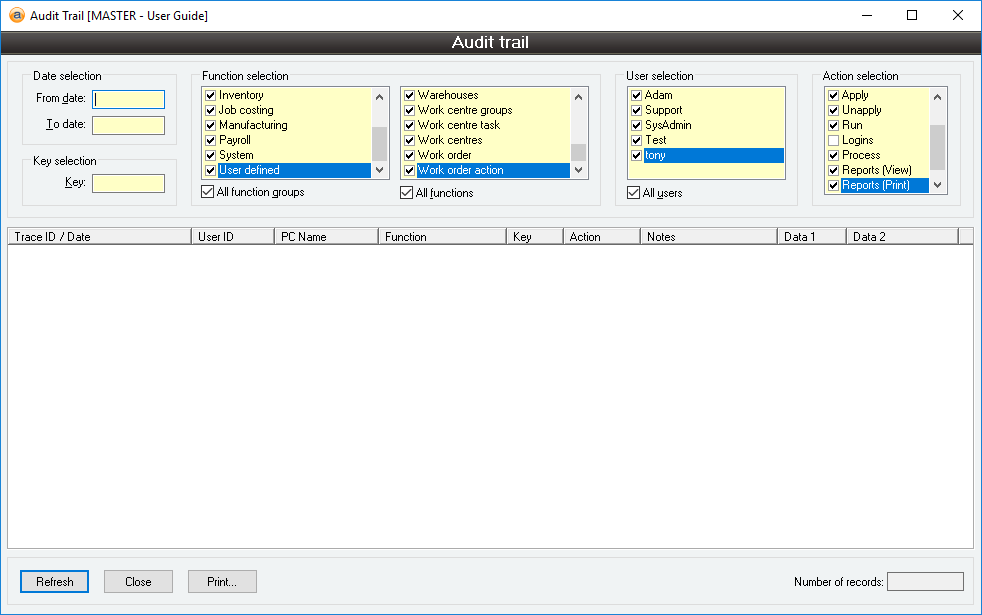982x615 pixels.
Task: Maximize the Audit Trail window
Action: pyautogui.click(x=911, y=16)
